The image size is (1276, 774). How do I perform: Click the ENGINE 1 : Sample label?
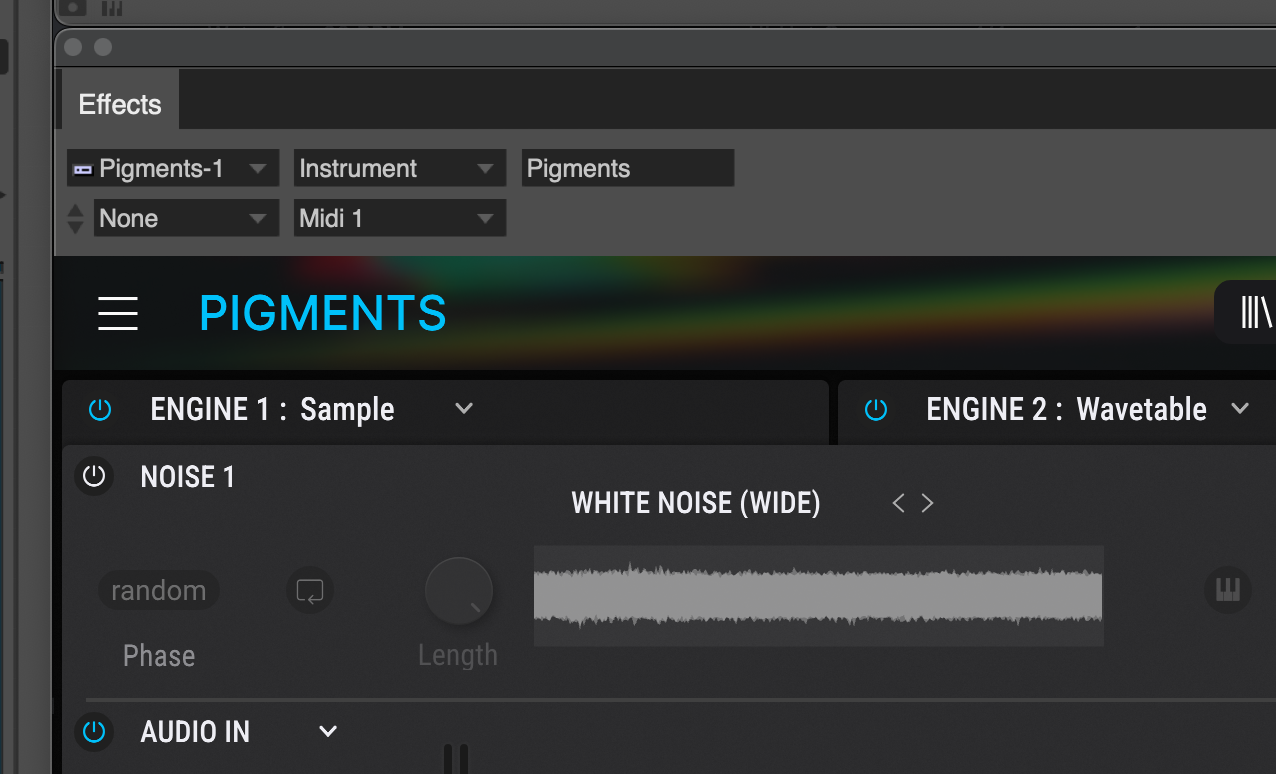click(x=273, y=410)
